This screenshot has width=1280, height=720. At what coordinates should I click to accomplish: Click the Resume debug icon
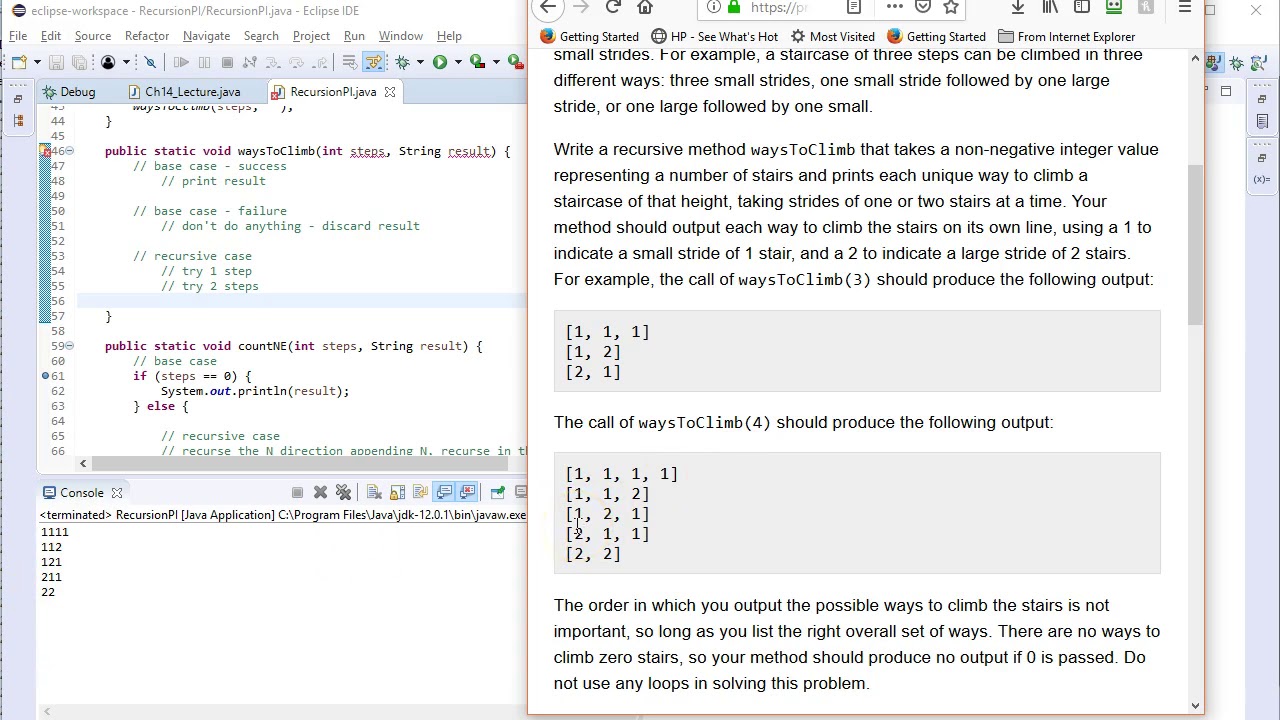tap(181, 62)
